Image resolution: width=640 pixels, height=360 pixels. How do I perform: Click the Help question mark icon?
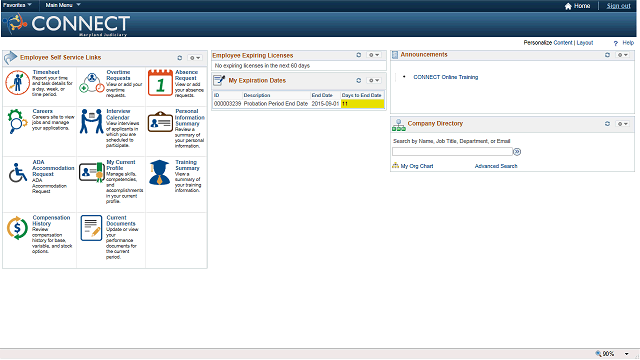pos(616,43)
